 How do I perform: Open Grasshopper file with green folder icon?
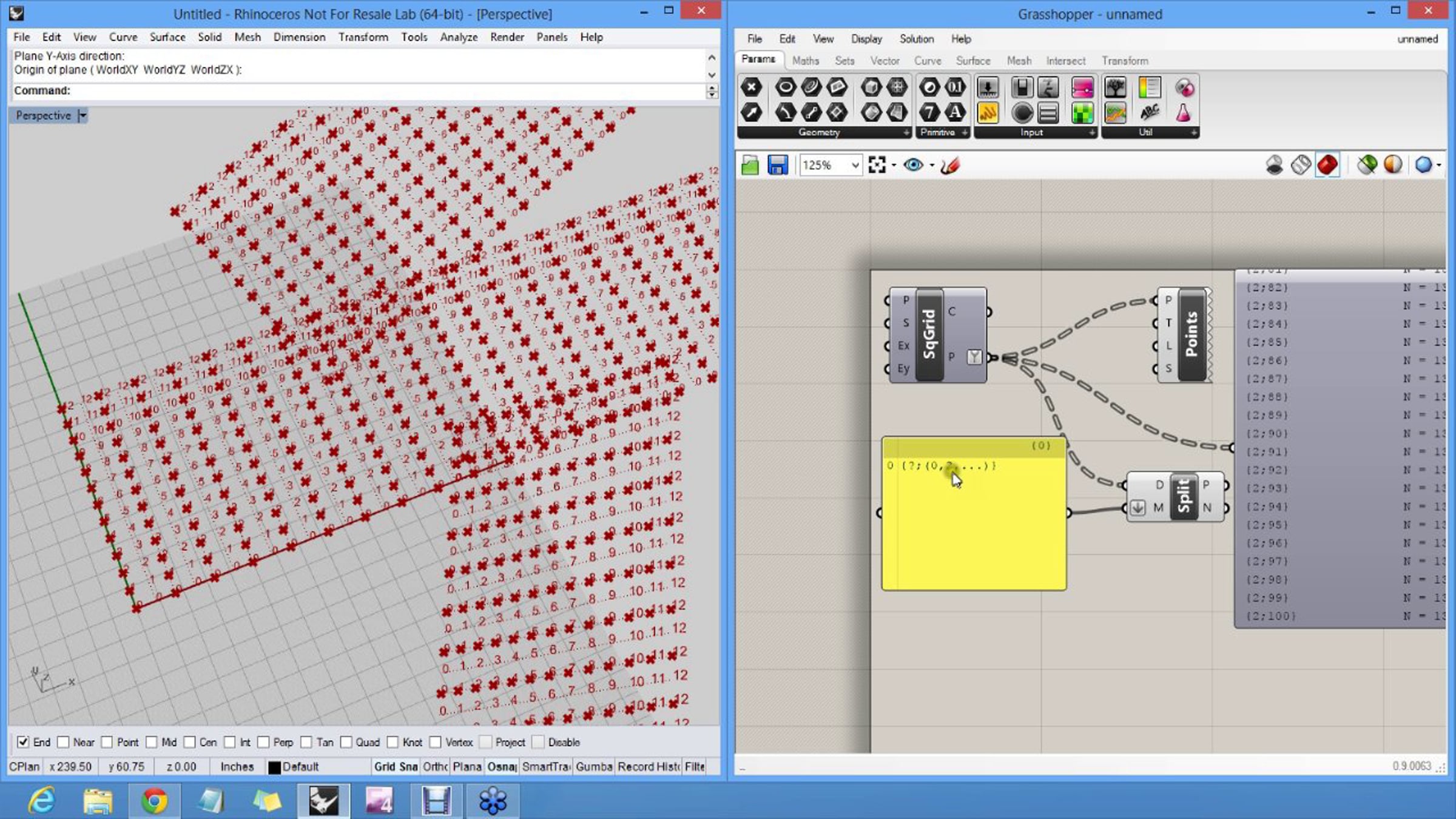(x=750, y=165)
